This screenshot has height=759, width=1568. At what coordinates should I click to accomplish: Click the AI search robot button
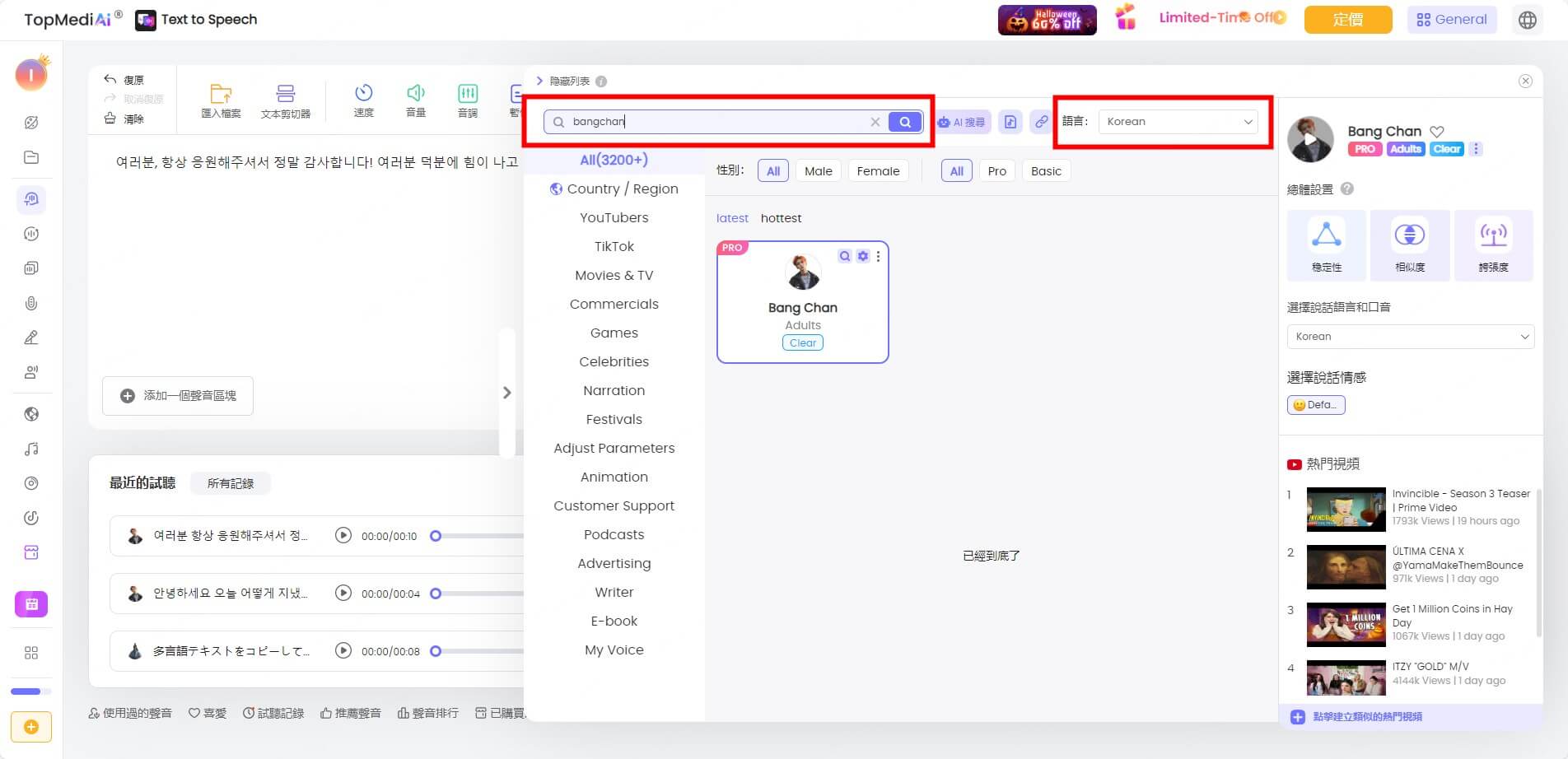tap(962, 122)
